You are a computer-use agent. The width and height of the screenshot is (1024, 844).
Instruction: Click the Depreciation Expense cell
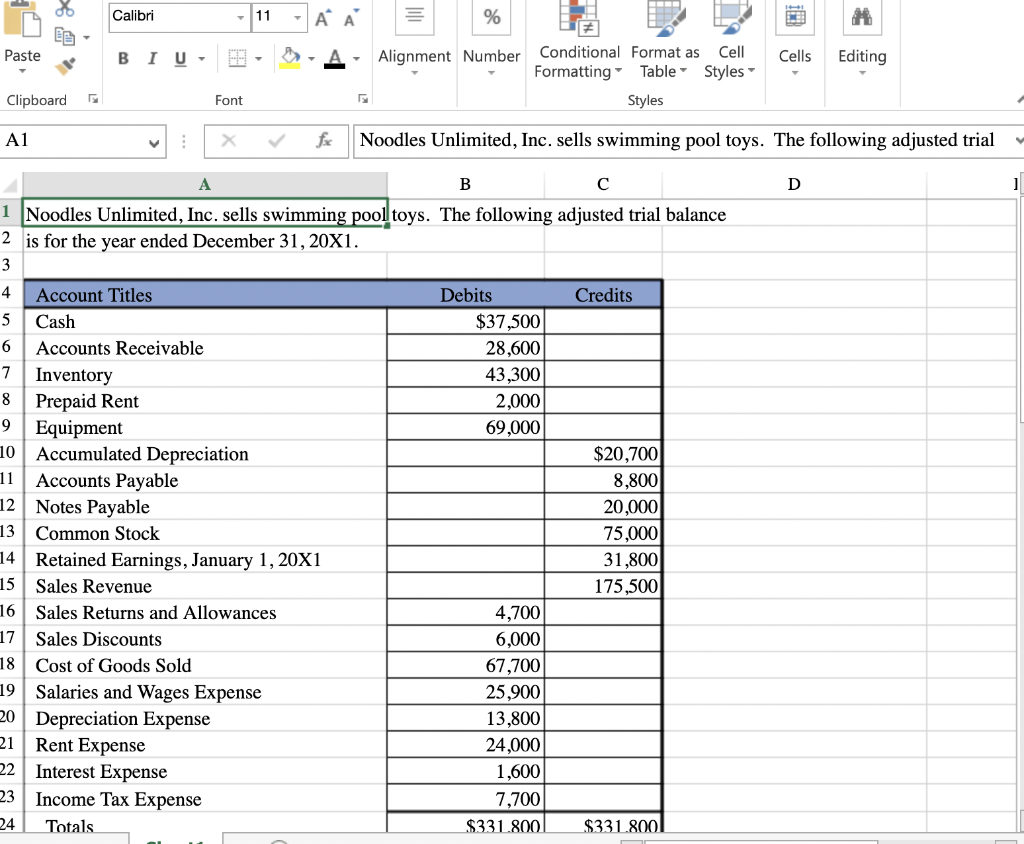205,718
